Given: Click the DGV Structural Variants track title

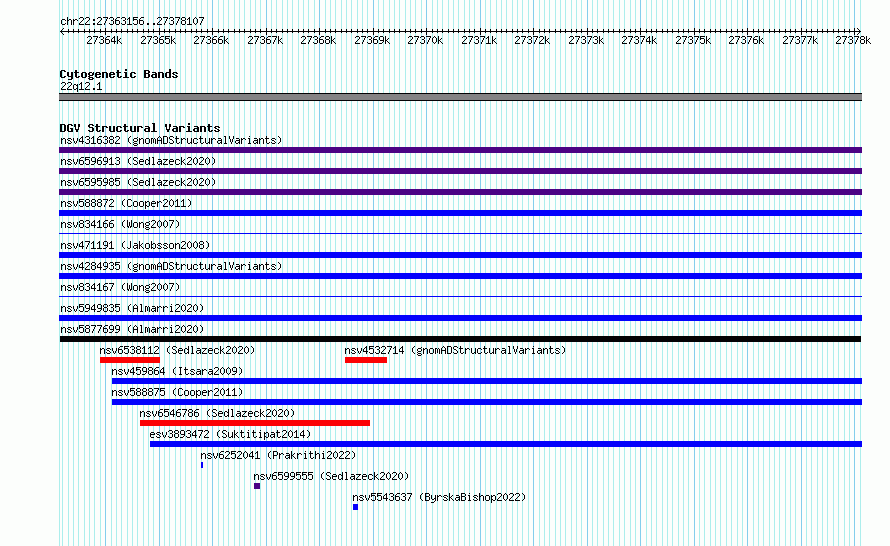Looking at the screenshot, I should pyautogui.click(x=140, y=128).
